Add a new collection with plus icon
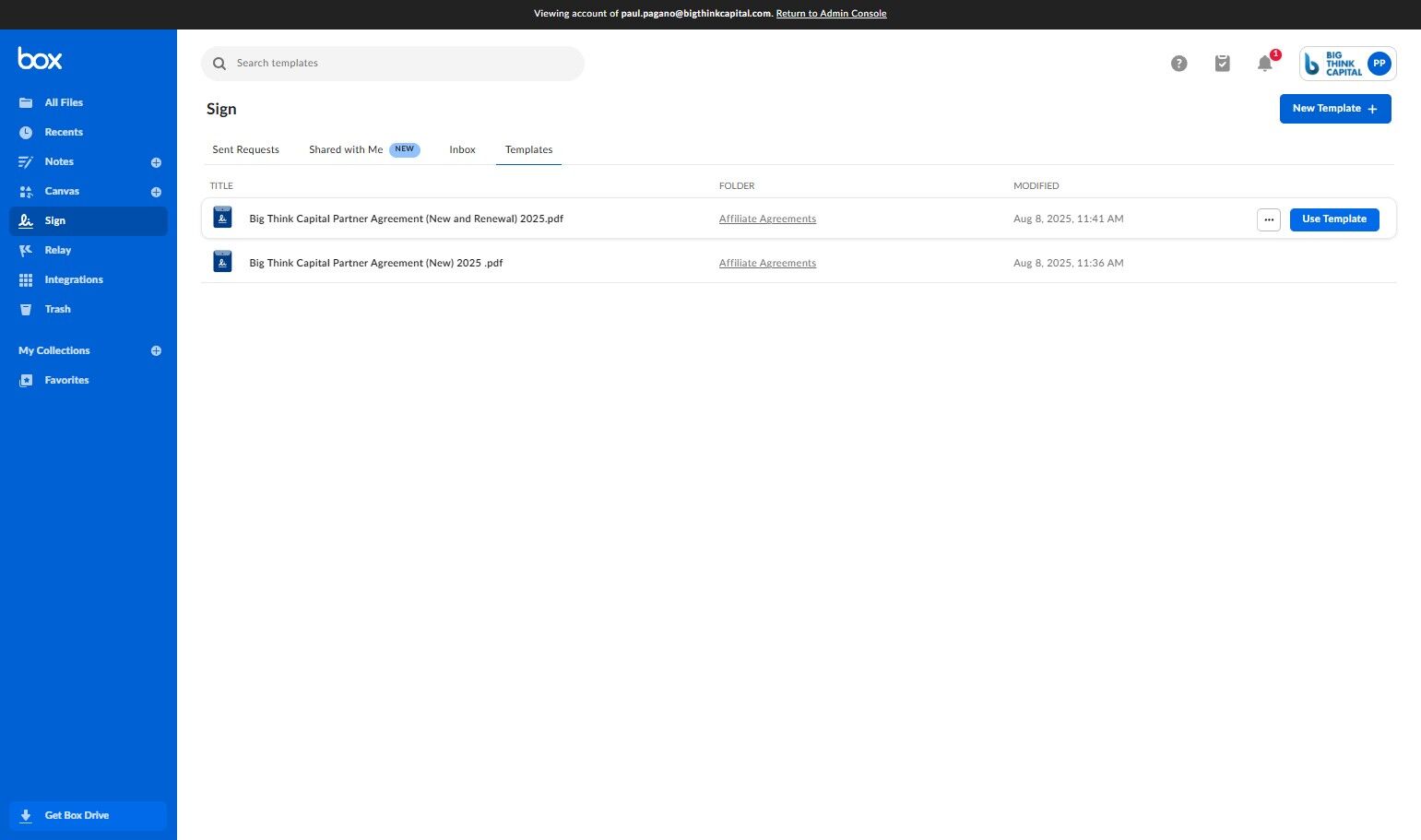Image resolution: width=1421 pixels, height=840 pixels. (x=156, y=350)
